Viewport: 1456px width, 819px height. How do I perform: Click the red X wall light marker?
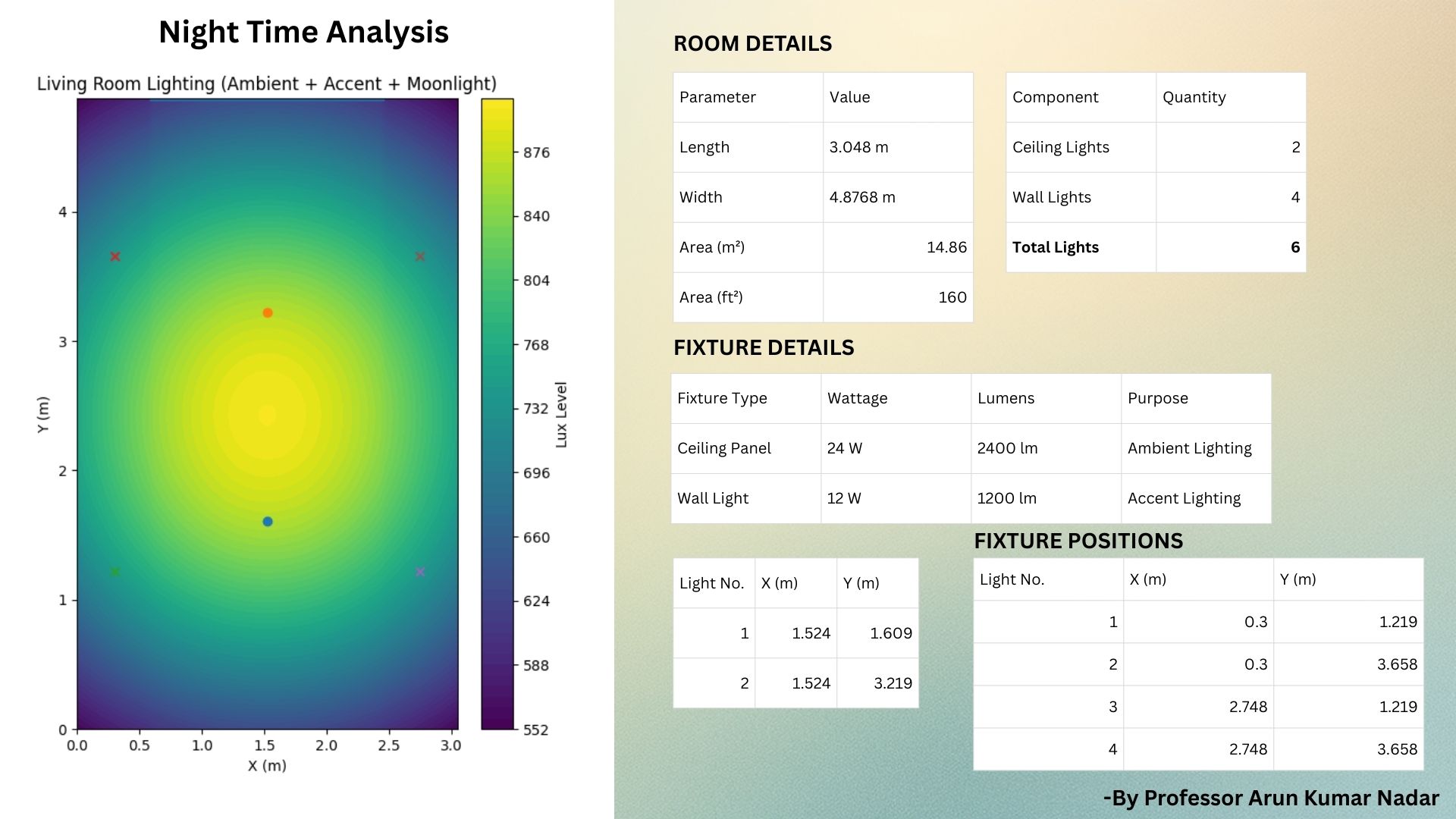(115, 256)
